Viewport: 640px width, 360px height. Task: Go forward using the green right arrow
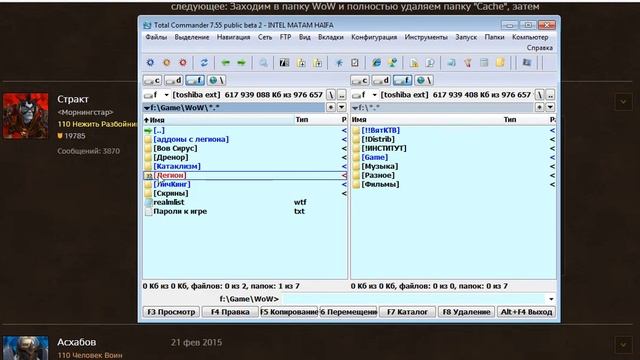point(241,62)
